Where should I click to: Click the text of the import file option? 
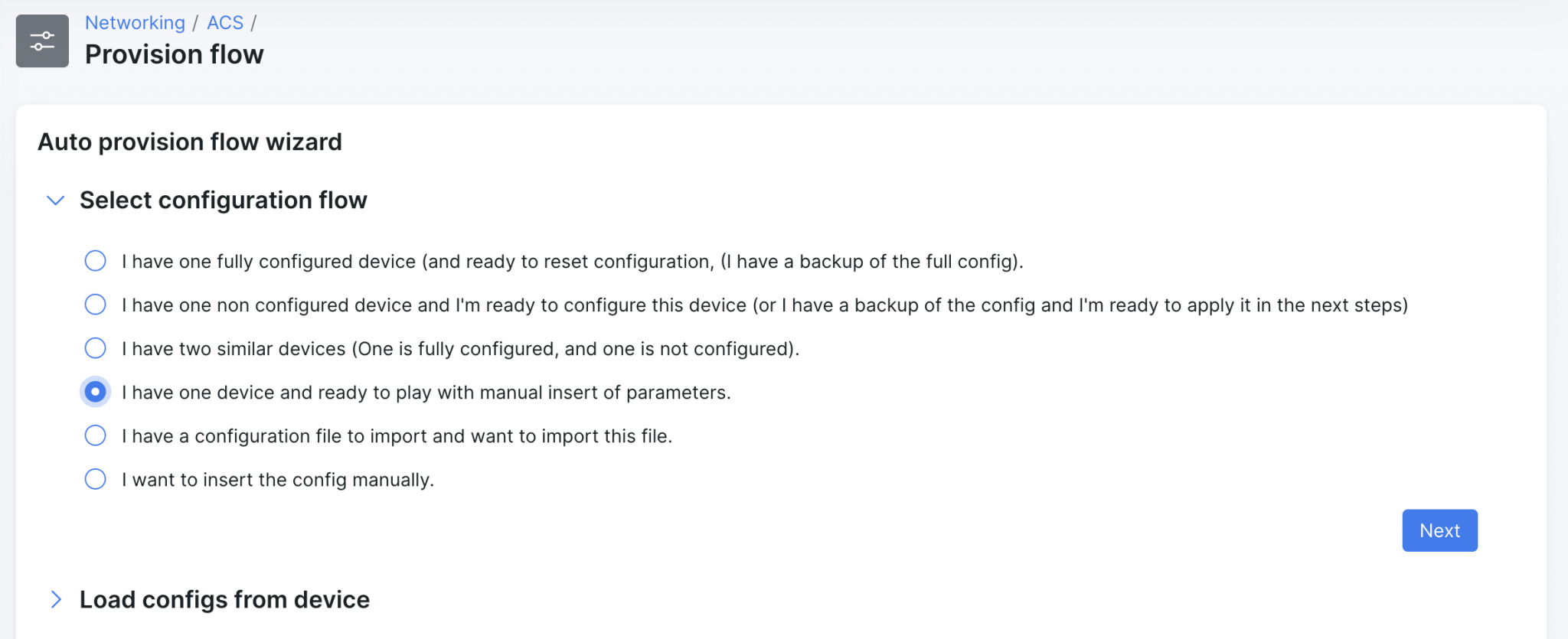396,435
